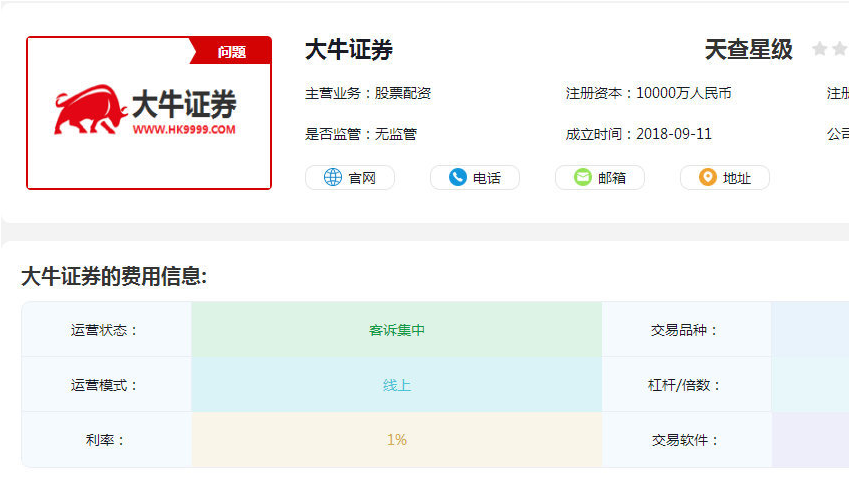
Task: Click the 大牛证券 company title
Action: tap(349, 50)
